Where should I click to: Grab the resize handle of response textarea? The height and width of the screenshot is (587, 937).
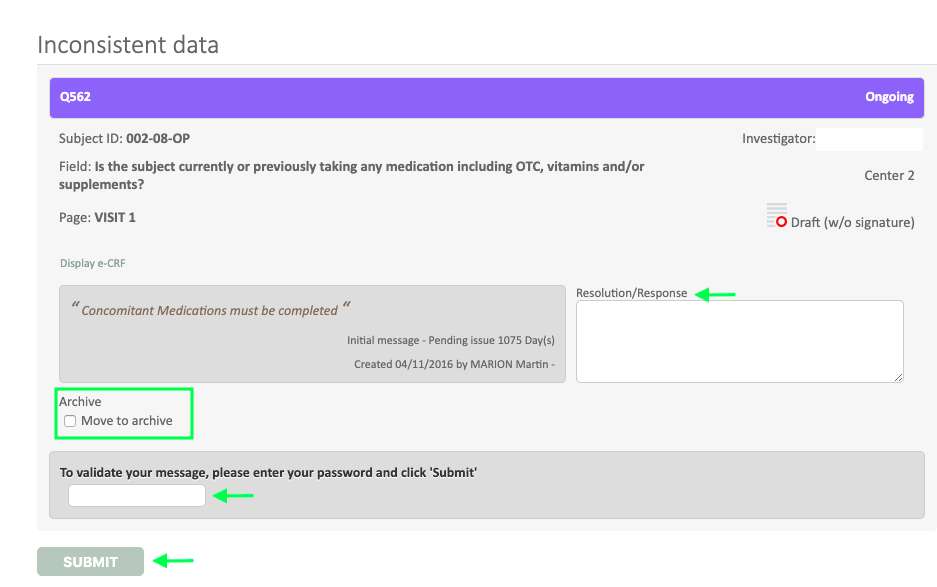click(x=898, y=376)
